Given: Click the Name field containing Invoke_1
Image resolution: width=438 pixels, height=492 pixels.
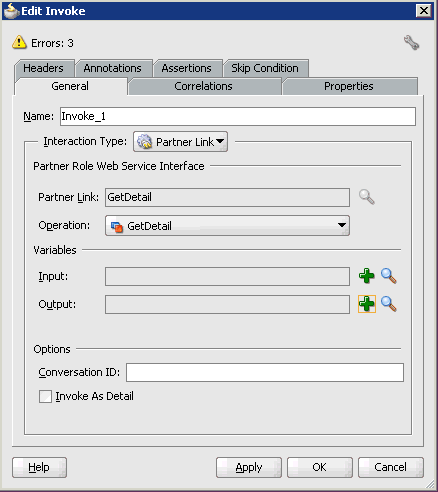Looking at the screenshot, I should (x=238, y=116).
